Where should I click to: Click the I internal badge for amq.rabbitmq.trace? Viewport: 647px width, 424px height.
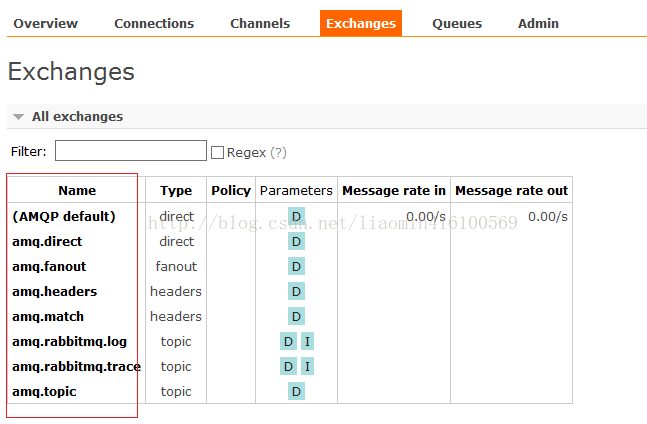[x=307, y=366]
